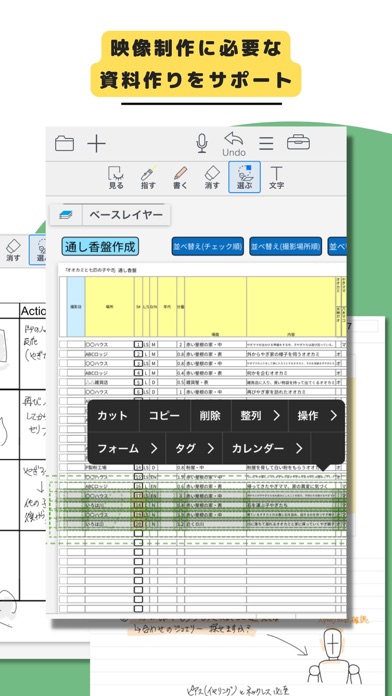Expand the カレンダー submenu
Screen dimensions: 392x696
267,448
